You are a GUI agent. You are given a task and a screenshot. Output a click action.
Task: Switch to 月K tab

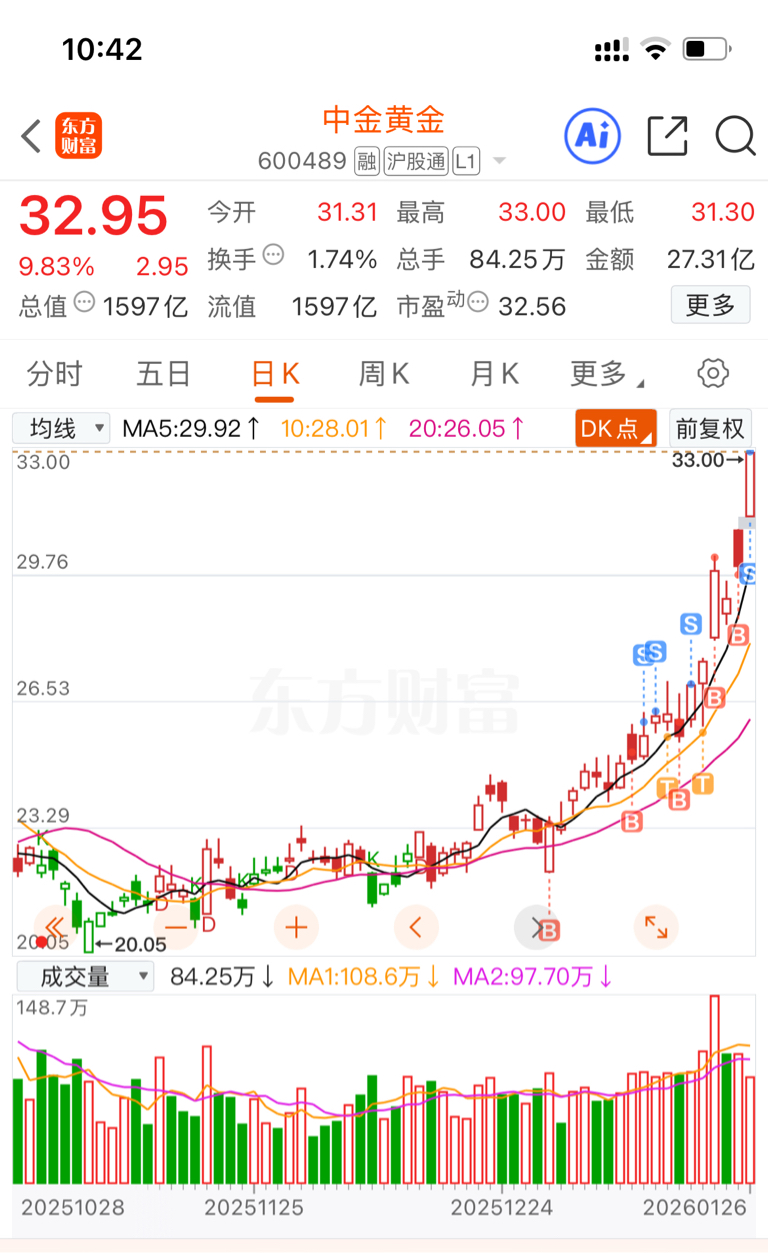494,374
